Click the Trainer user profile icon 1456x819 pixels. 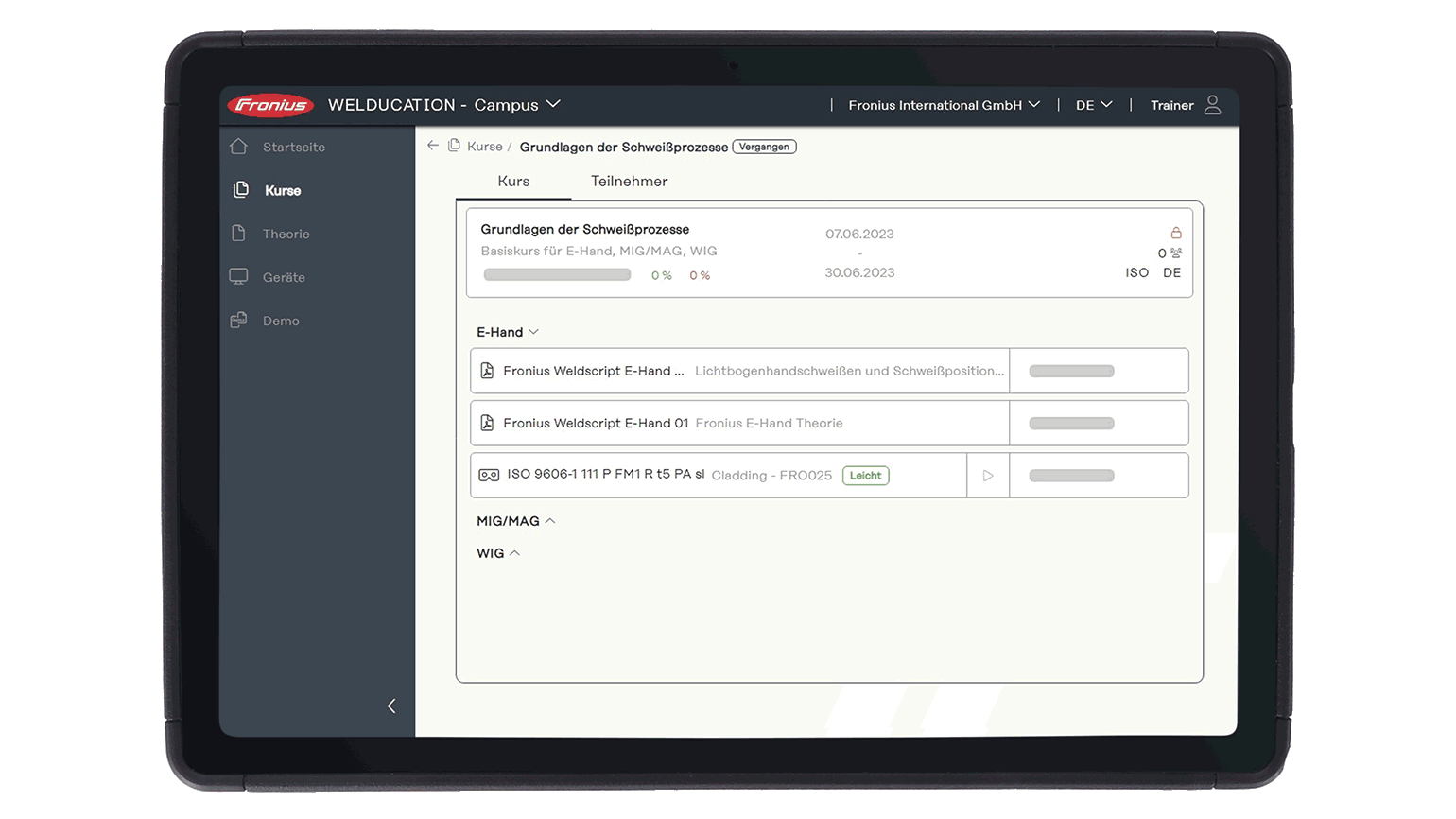coord(1212,105)
